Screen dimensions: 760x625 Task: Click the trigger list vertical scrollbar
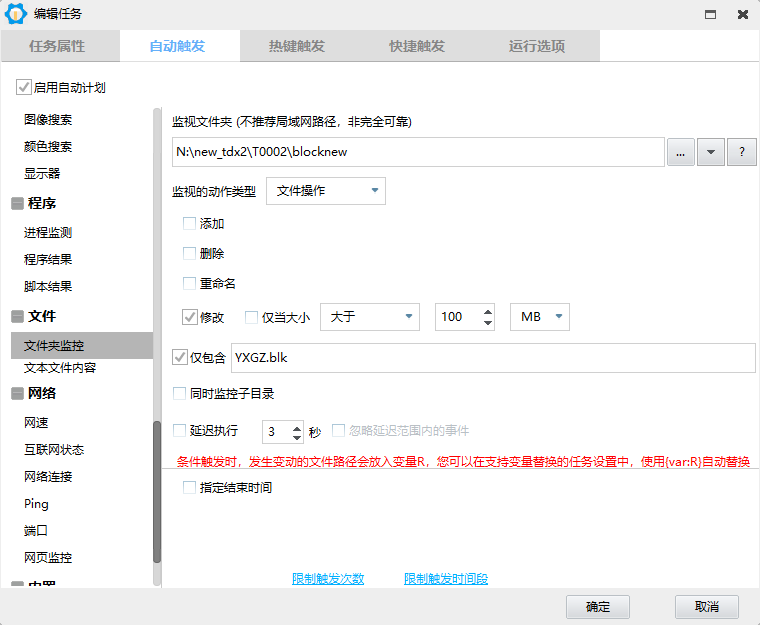(157, 492)
